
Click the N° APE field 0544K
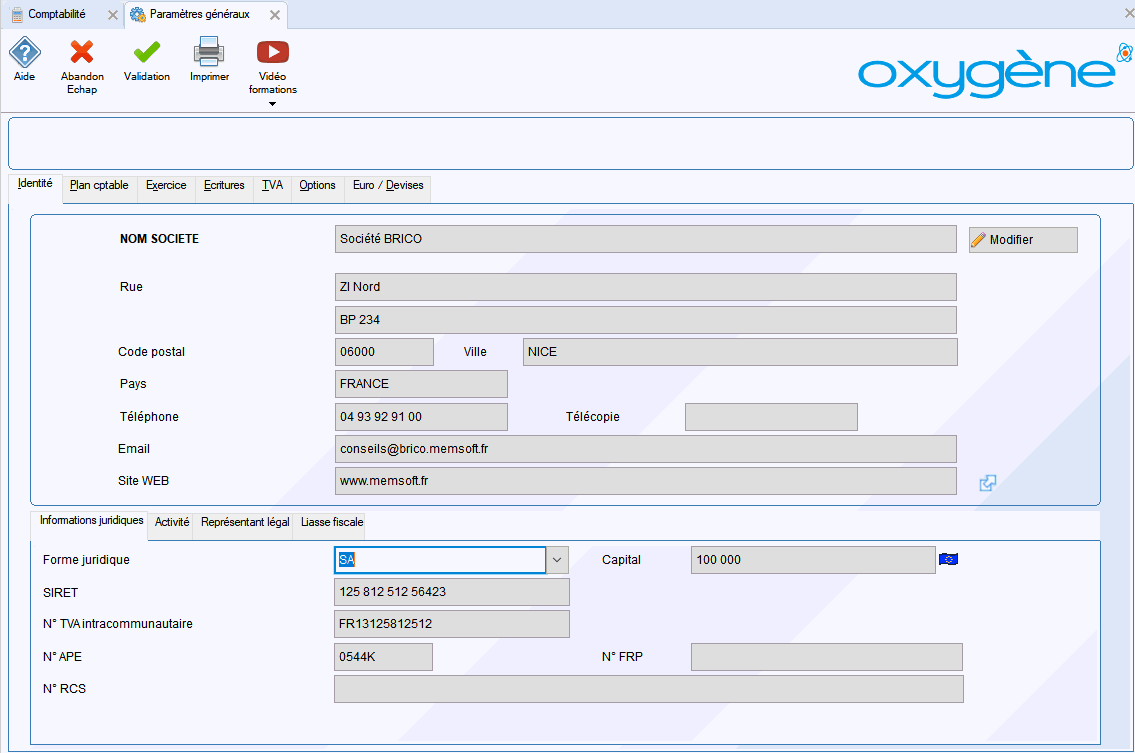[383, 657]
